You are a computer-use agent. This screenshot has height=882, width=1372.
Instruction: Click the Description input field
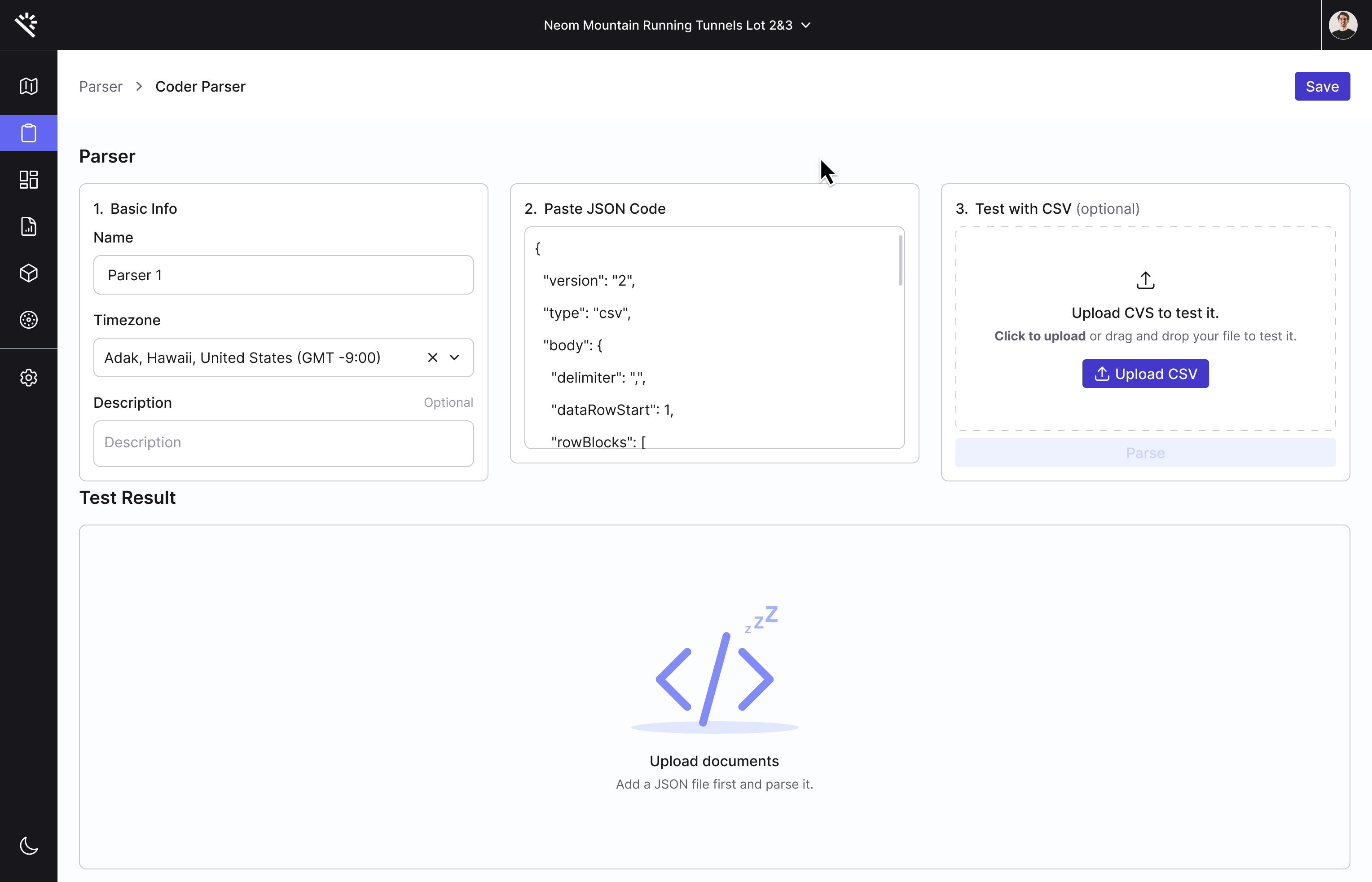[283, 443]
